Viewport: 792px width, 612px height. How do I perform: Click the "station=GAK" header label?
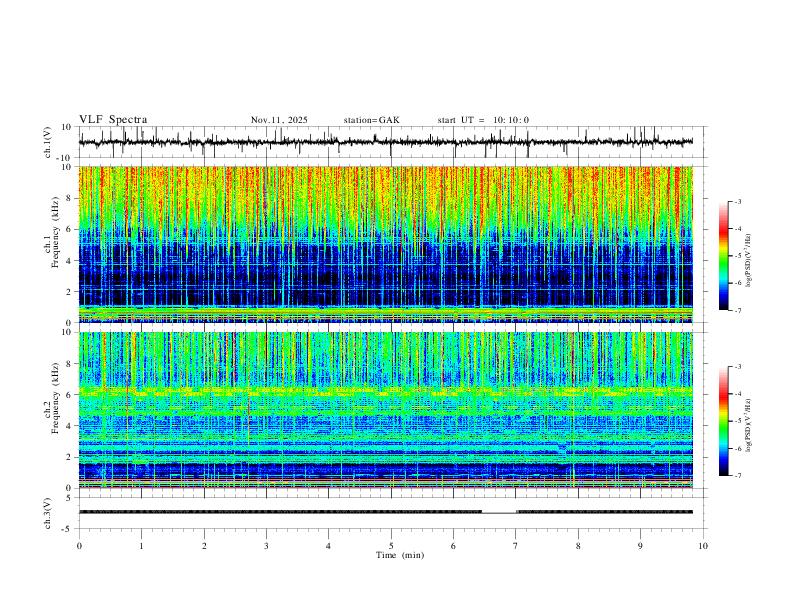tap(371, 120)
